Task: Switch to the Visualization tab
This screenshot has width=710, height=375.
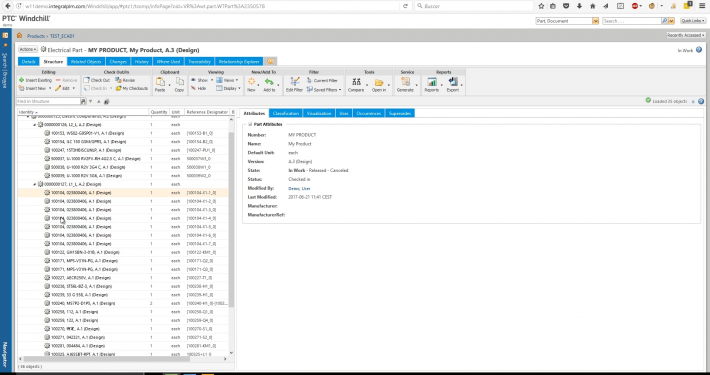Action: [319, 113]
